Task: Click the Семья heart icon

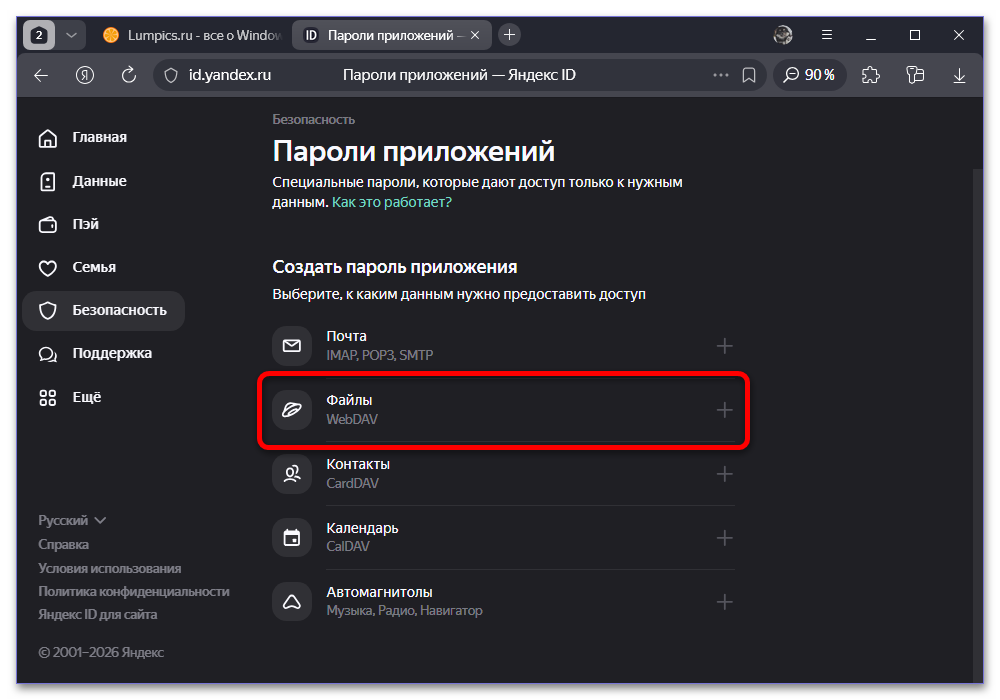Action: 48,268
